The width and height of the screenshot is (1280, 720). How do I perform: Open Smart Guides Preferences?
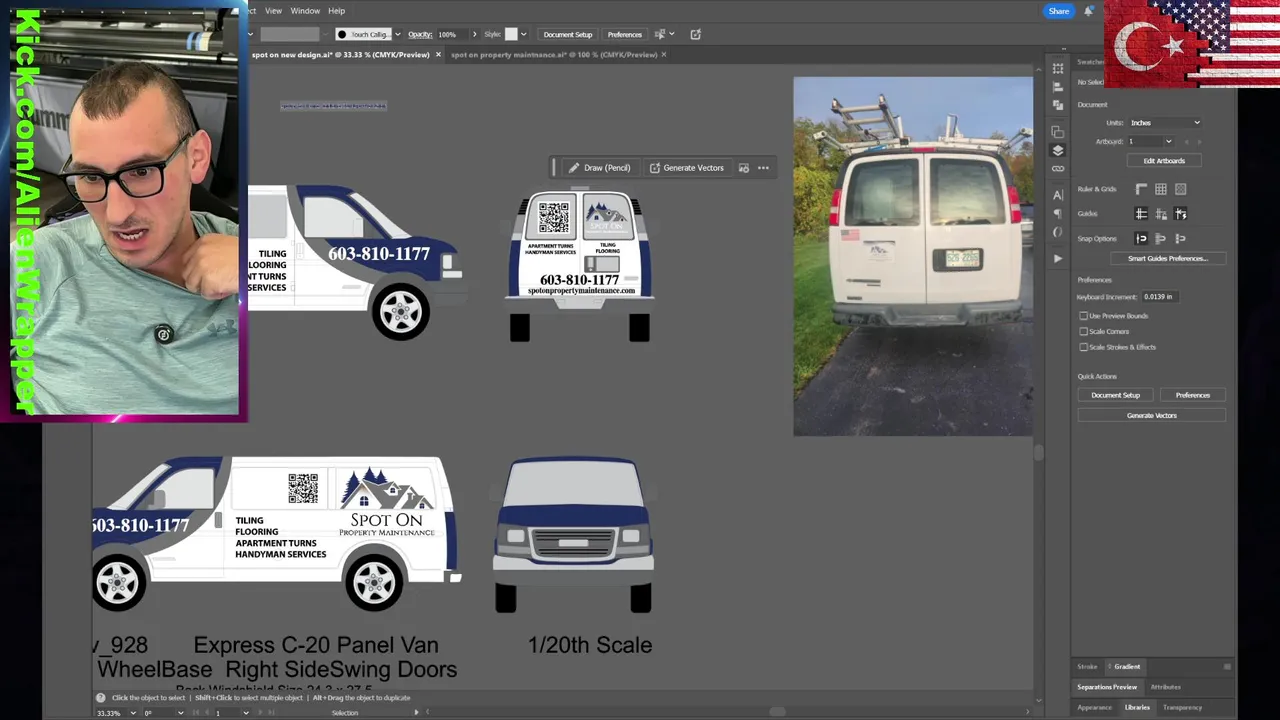tap(1168, 259)
